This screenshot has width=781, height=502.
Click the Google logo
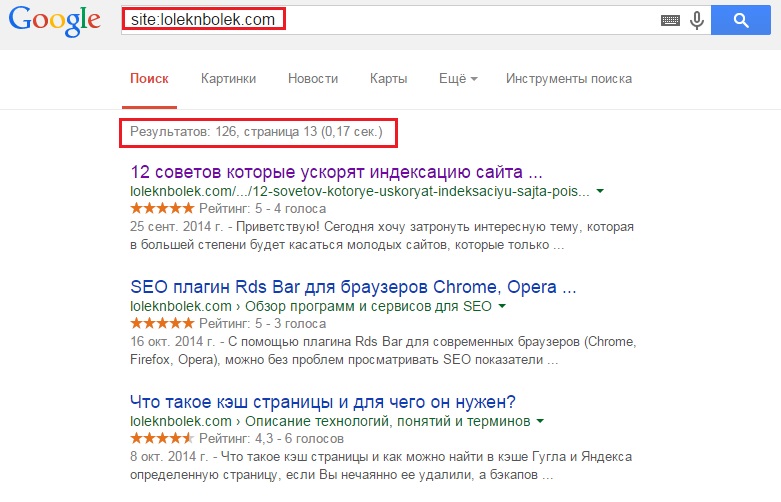pos(55,21)
